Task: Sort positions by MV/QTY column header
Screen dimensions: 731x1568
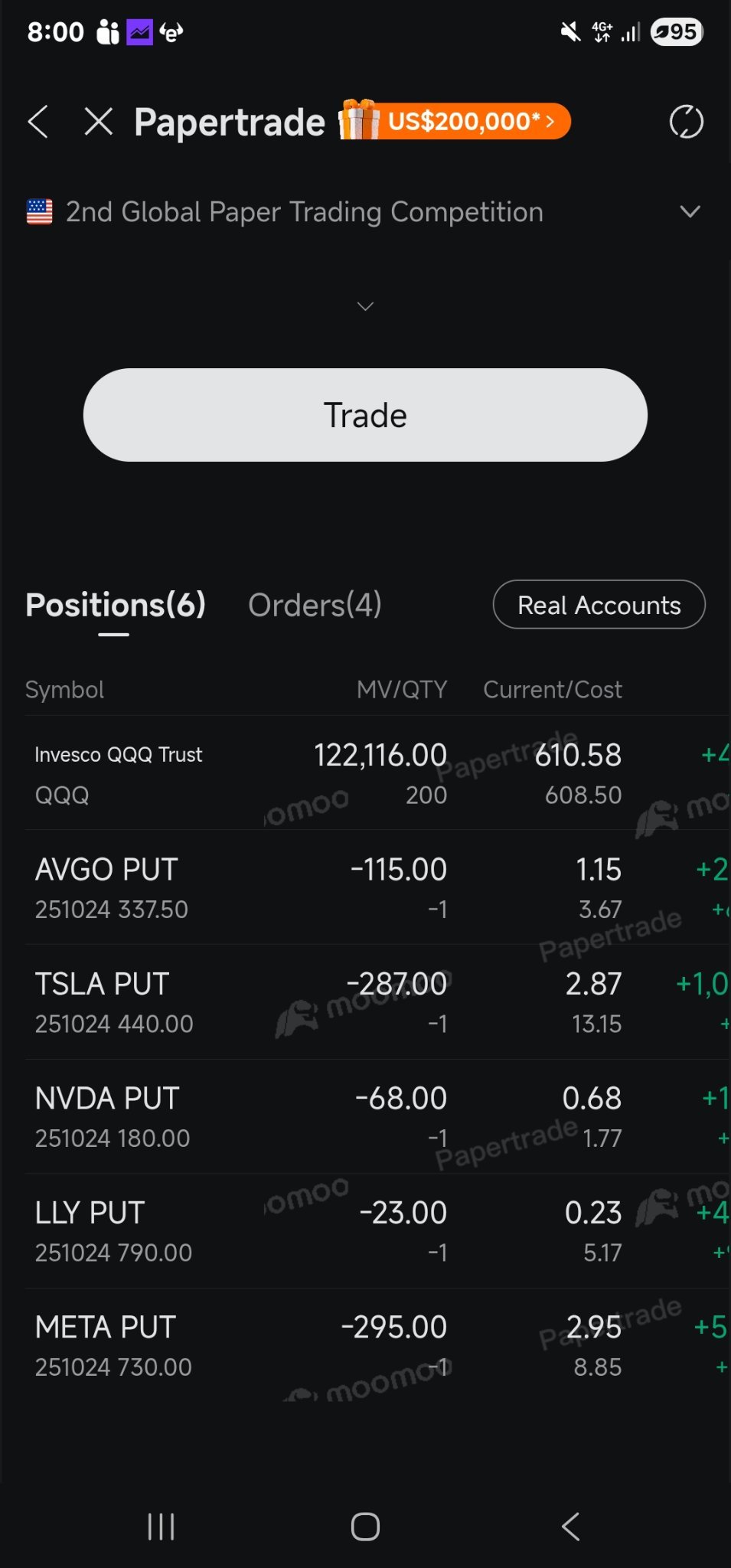Action: (x=402, y=690)
